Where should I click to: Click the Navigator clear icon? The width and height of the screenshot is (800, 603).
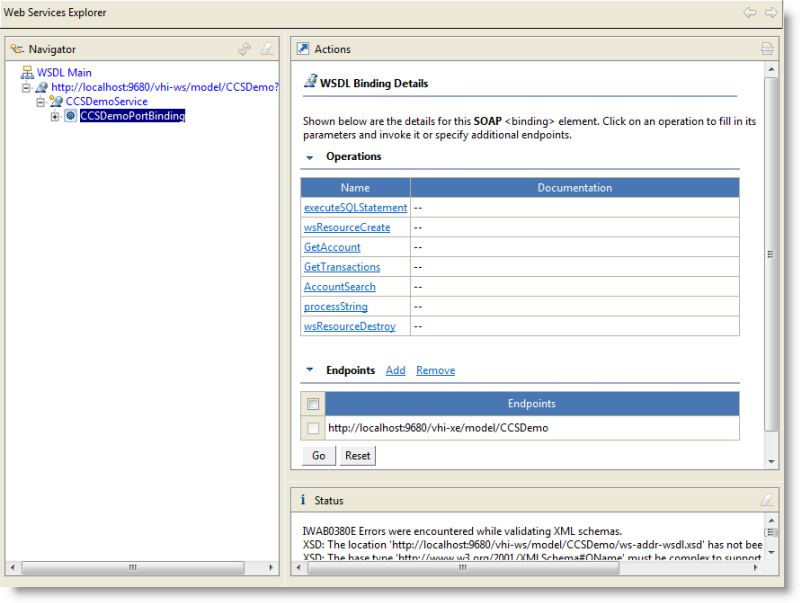pyautogui.click(x=266, y=49)
